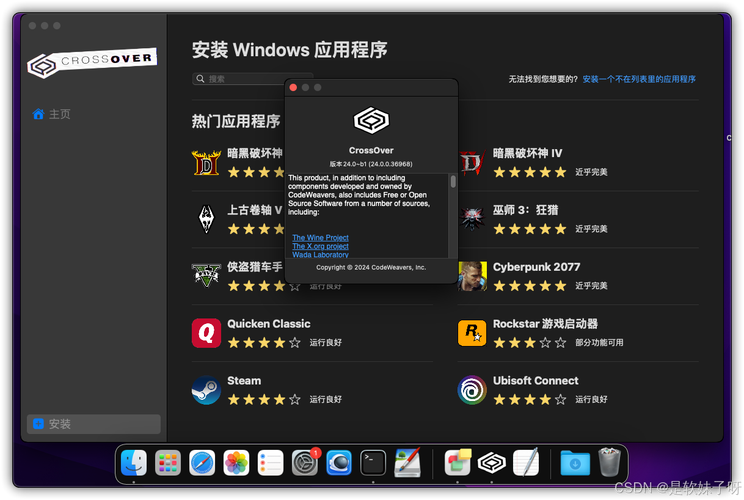Viewport: 744px width, 500px height.
Task: Click the home icon beside 主页
Action: tap(38, 114)
